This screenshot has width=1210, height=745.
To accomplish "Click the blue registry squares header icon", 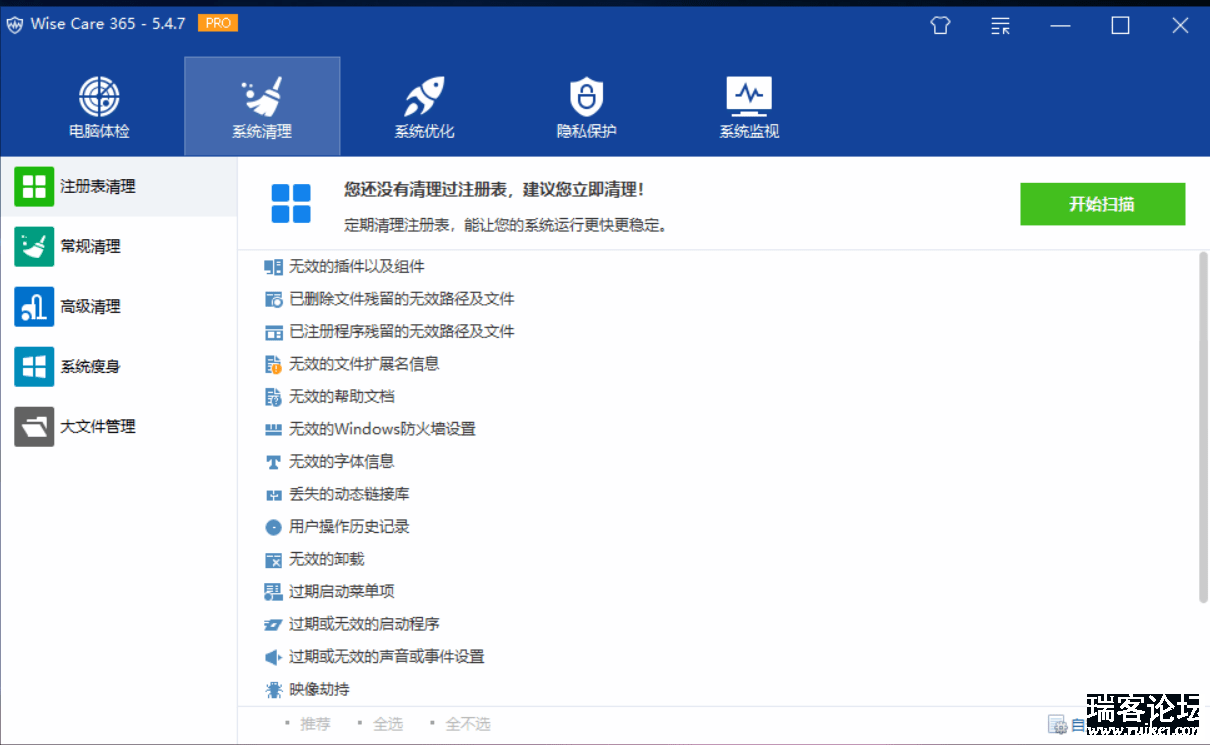I will 291,204.
